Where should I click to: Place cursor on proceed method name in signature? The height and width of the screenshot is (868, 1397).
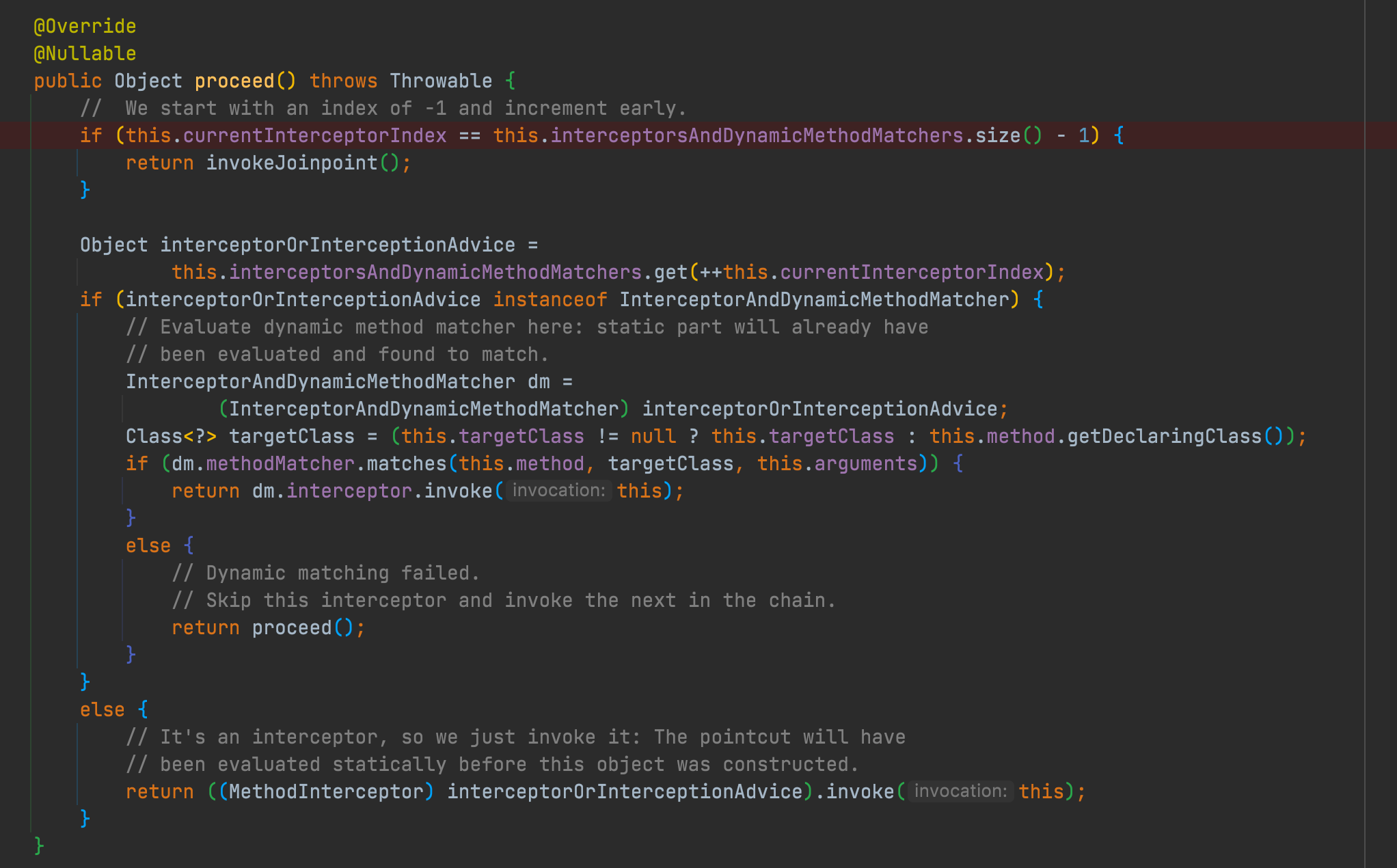[x=234, y=81]
